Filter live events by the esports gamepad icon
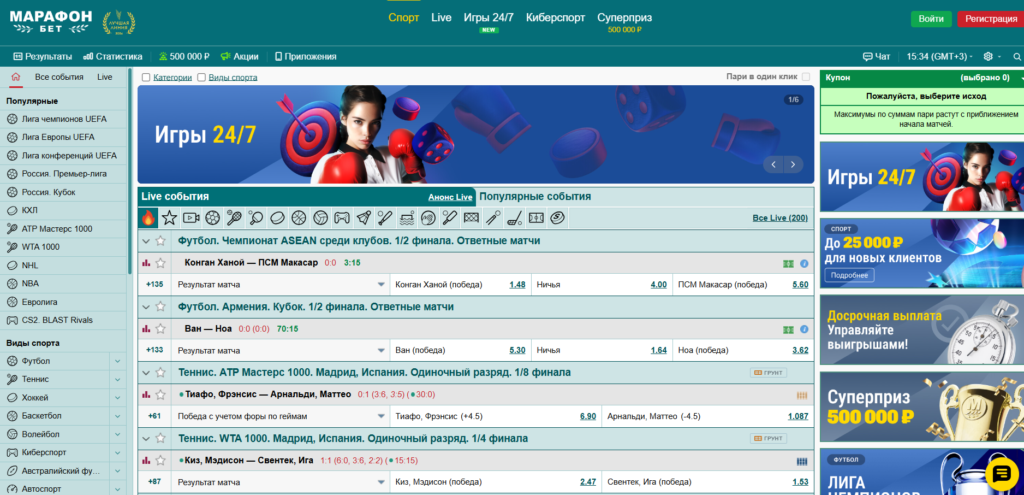The height and width of the screenshot is (495, 1024). (x=341, y=217)
